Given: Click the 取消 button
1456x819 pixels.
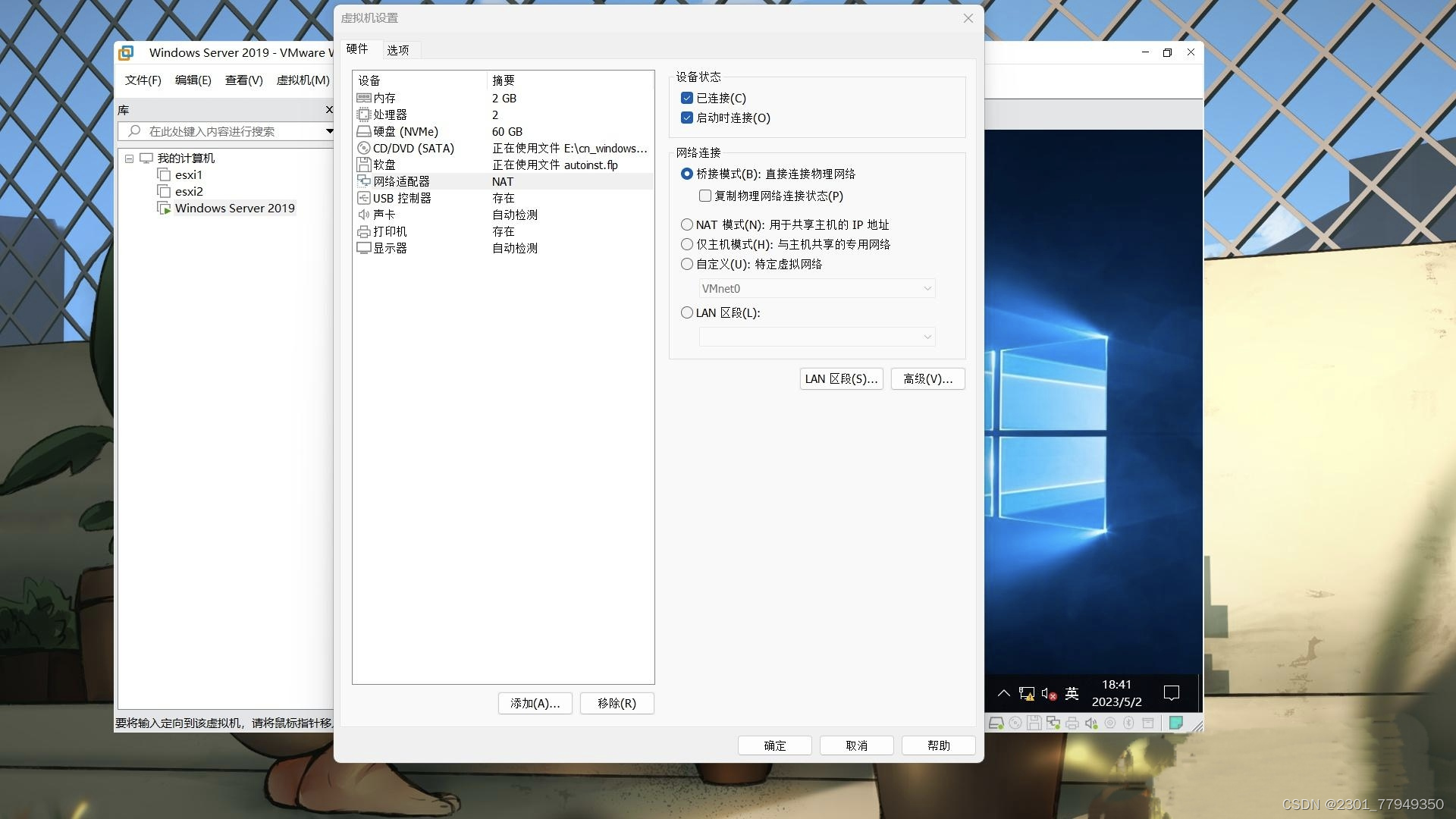Looking at the screenshot, I should [857, 746].
